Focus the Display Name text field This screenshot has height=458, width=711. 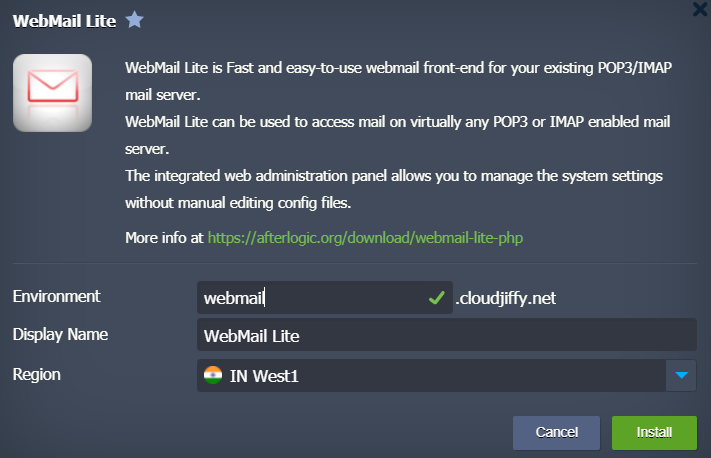pyautogui.click(x=446, y=336)
